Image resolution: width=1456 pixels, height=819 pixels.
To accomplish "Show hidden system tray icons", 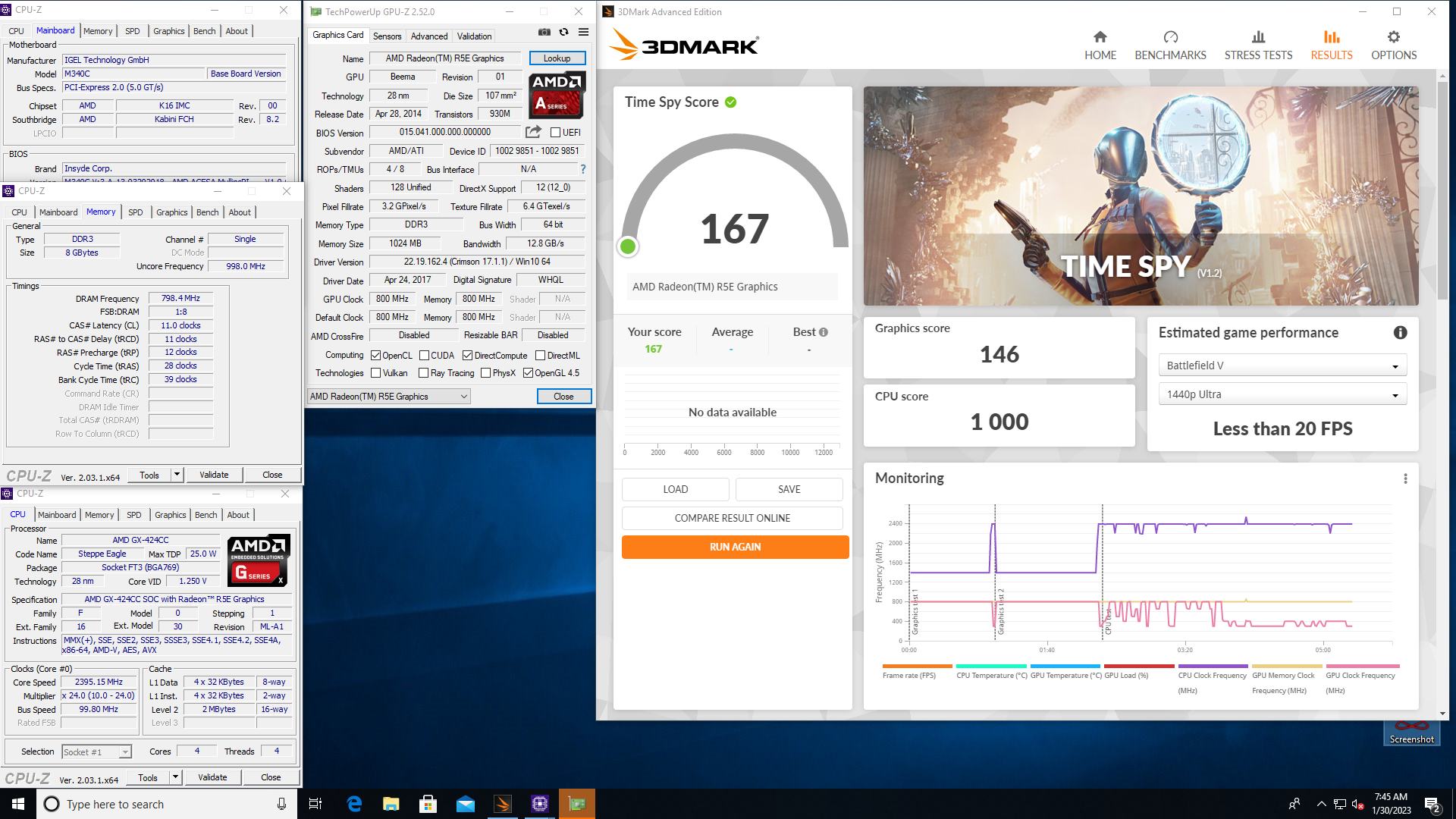I will coord(1321,804).
